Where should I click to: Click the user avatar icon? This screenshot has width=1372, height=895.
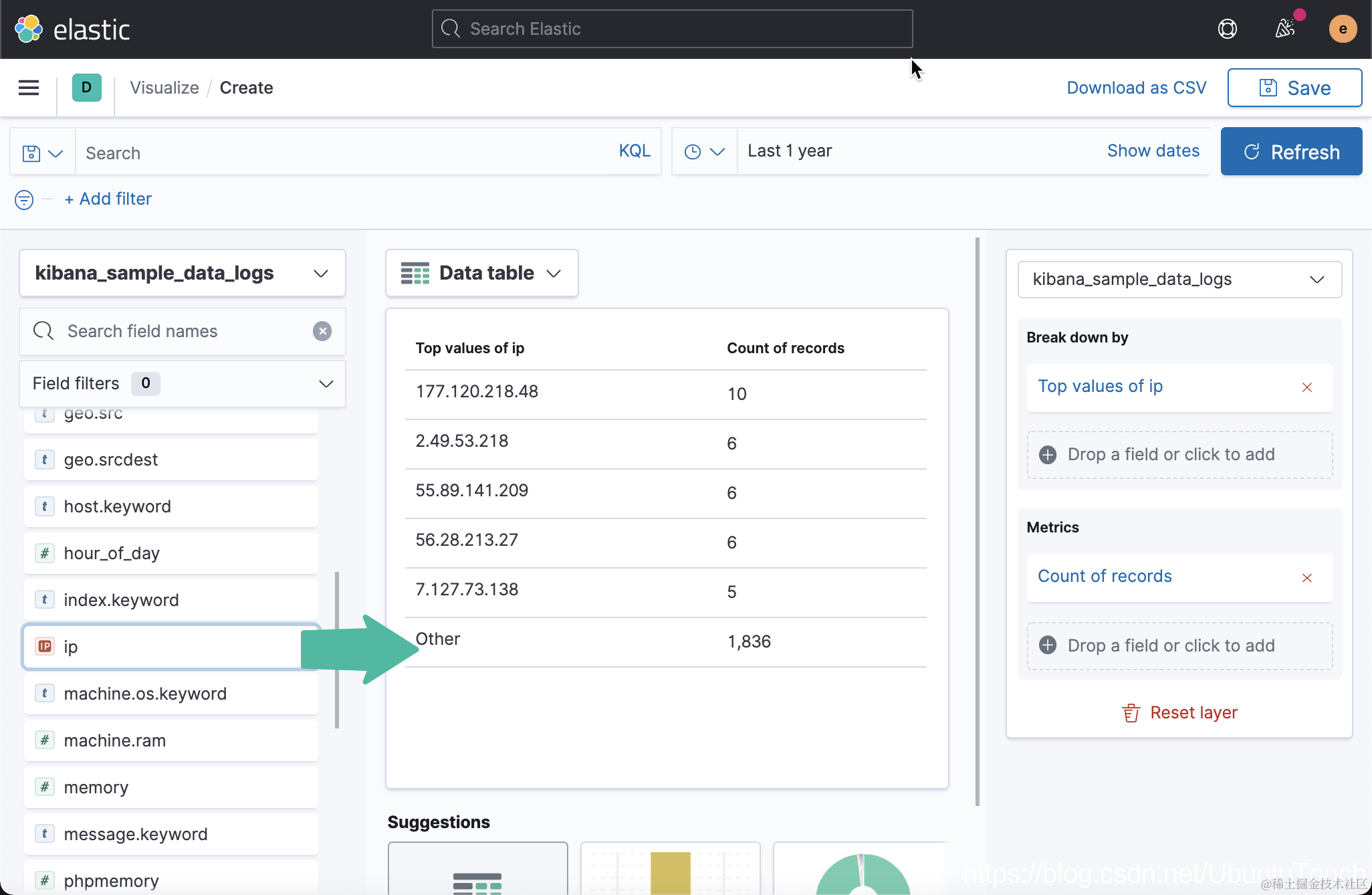click(x=1342, y=29)
